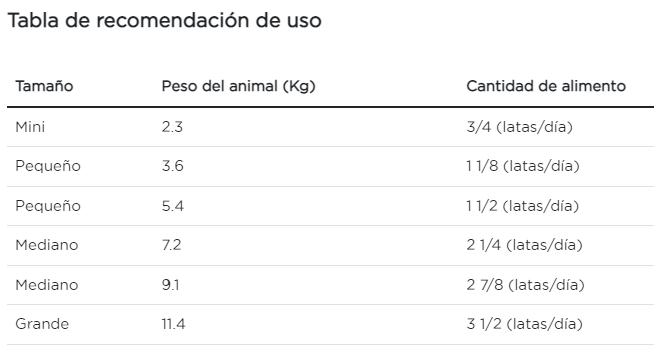
Task: Select the 'Peso del animal (Kg)' header
Action: 238,86
